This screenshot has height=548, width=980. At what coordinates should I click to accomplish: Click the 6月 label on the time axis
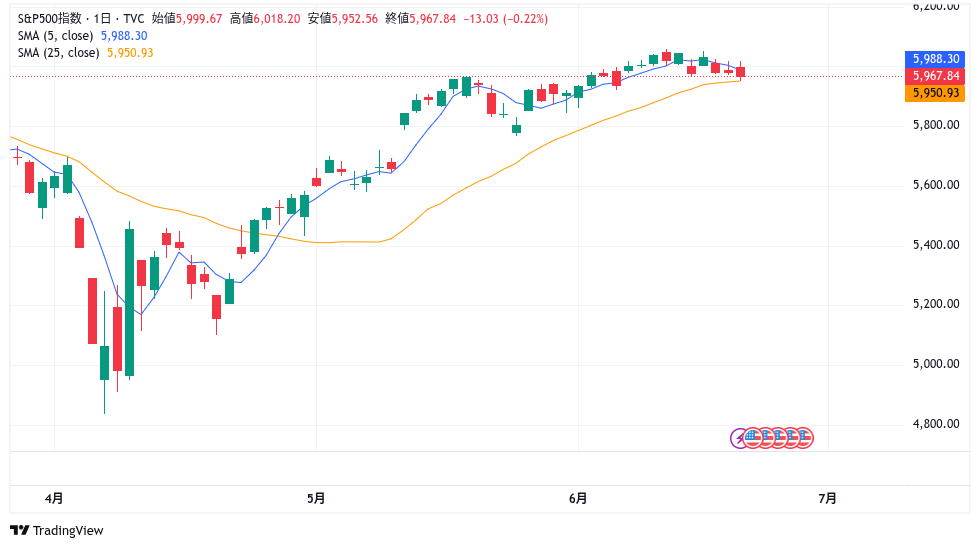point(578,499)
